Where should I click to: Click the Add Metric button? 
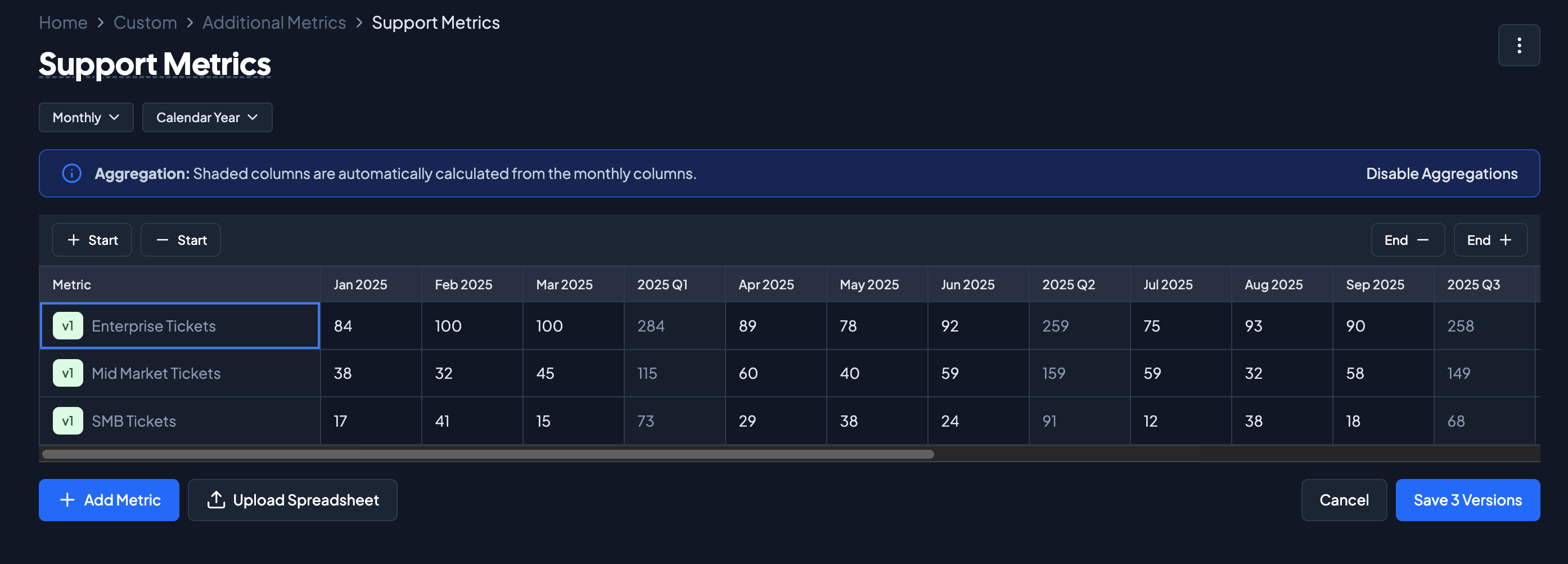[109, 500]
